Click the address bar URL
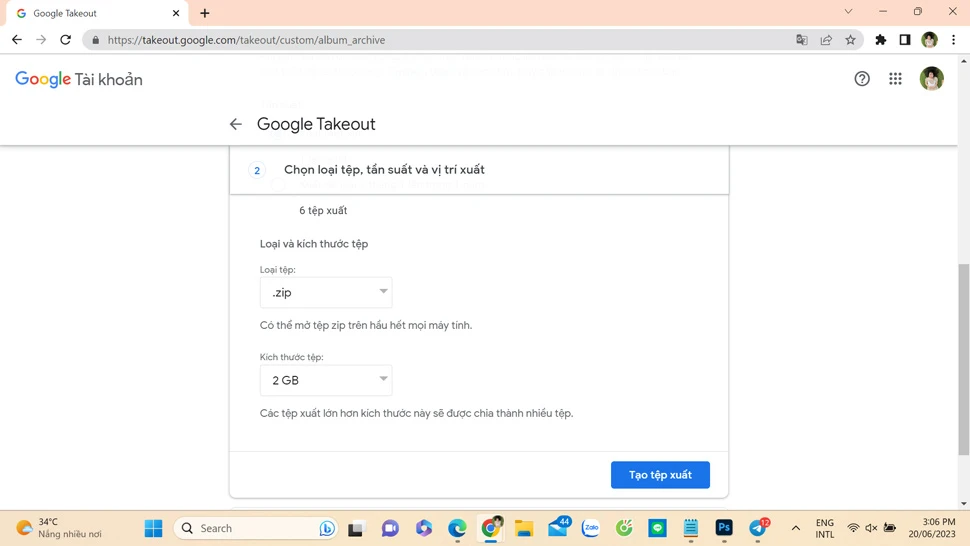Image resolution: width=970 pixels, height=546 pixels. pyautogui.click(x=246, y=40)
